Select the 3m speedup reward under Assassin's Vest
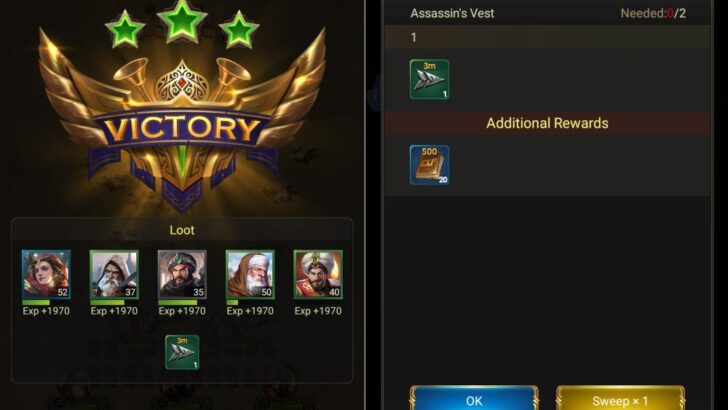 (429, 79)
